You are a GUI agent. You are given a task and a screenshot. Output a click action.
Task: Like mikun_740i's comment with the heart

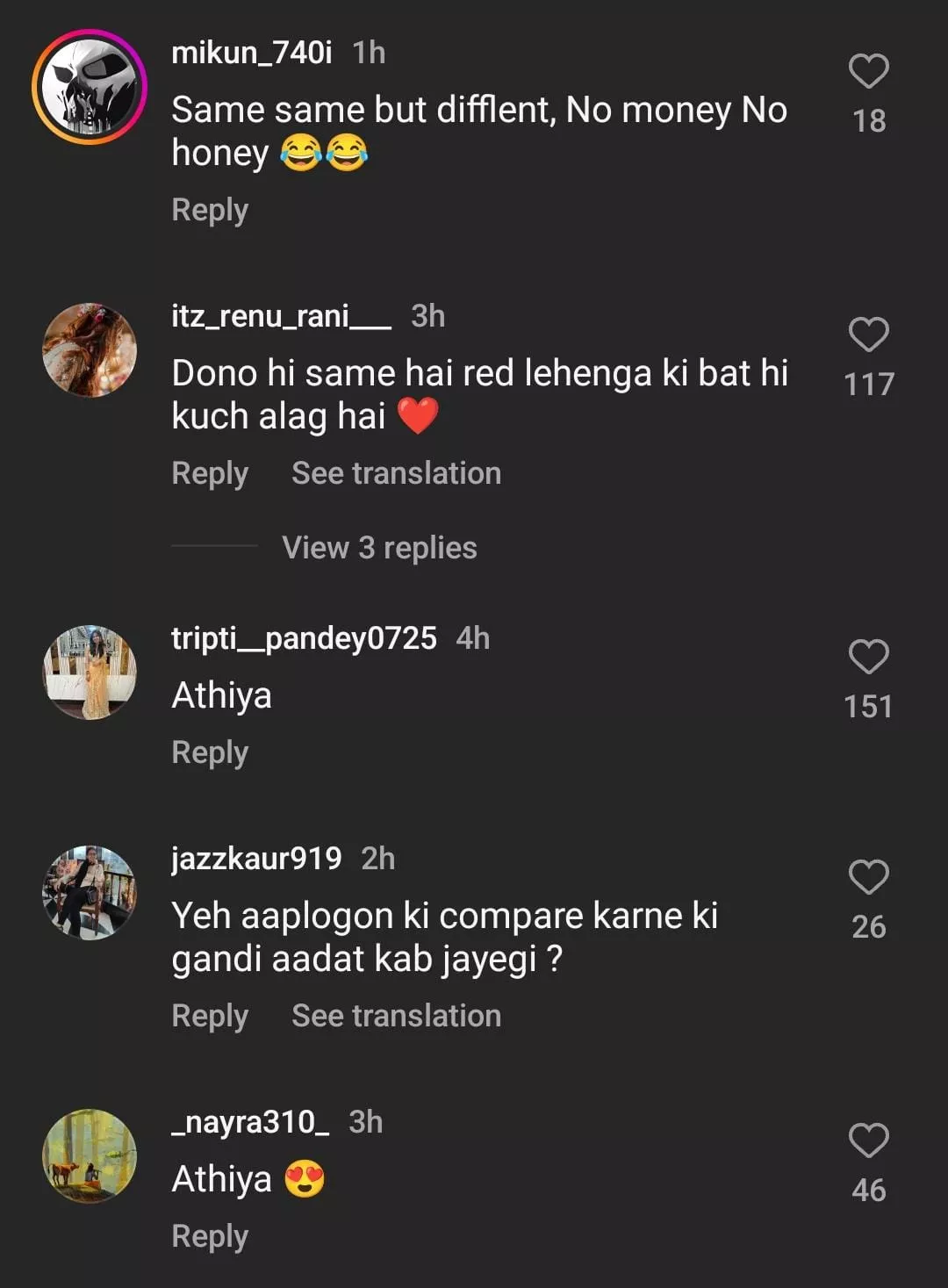tap(868, 72)
